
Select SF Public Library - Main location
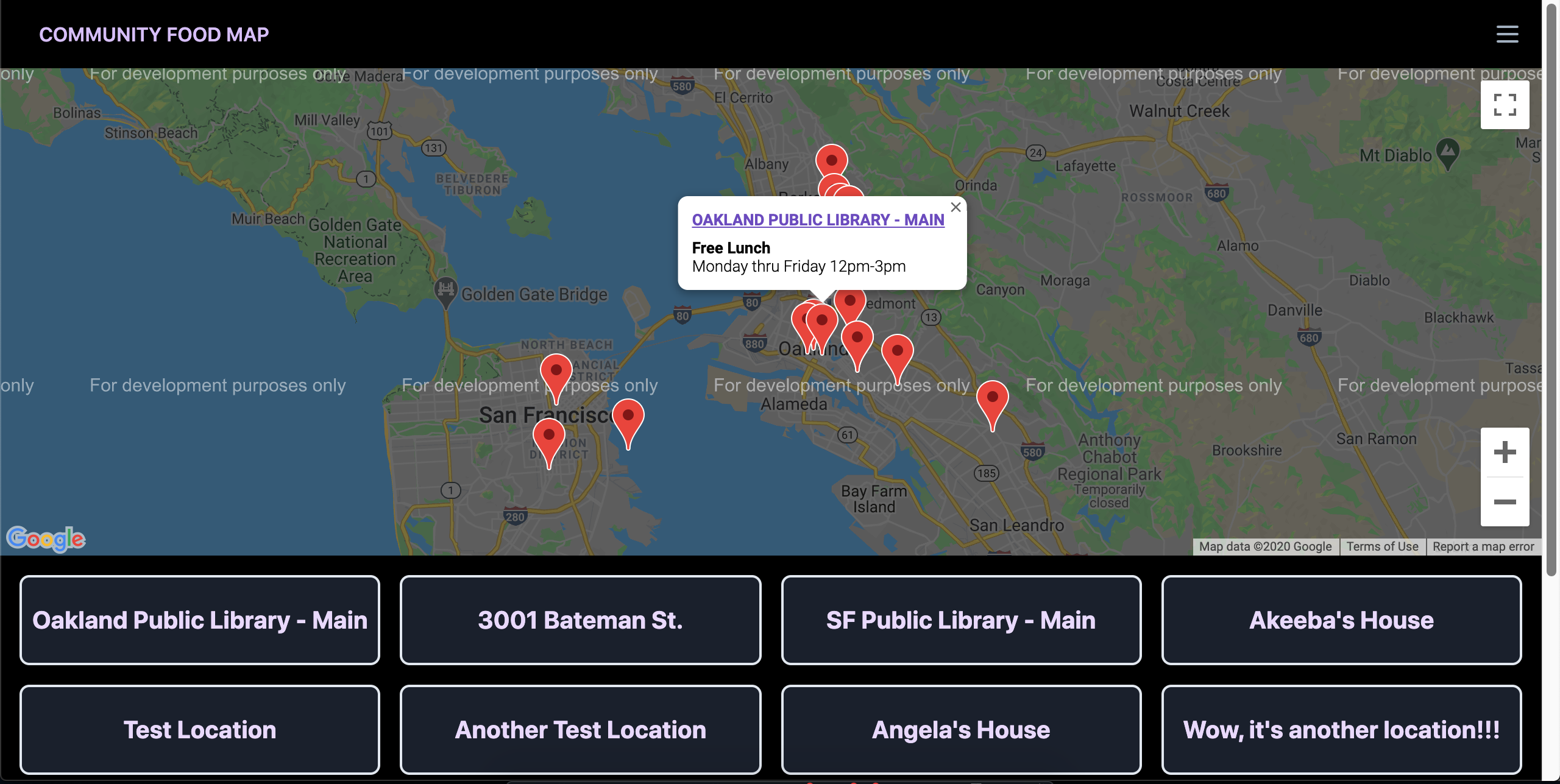tap(961, 620)
